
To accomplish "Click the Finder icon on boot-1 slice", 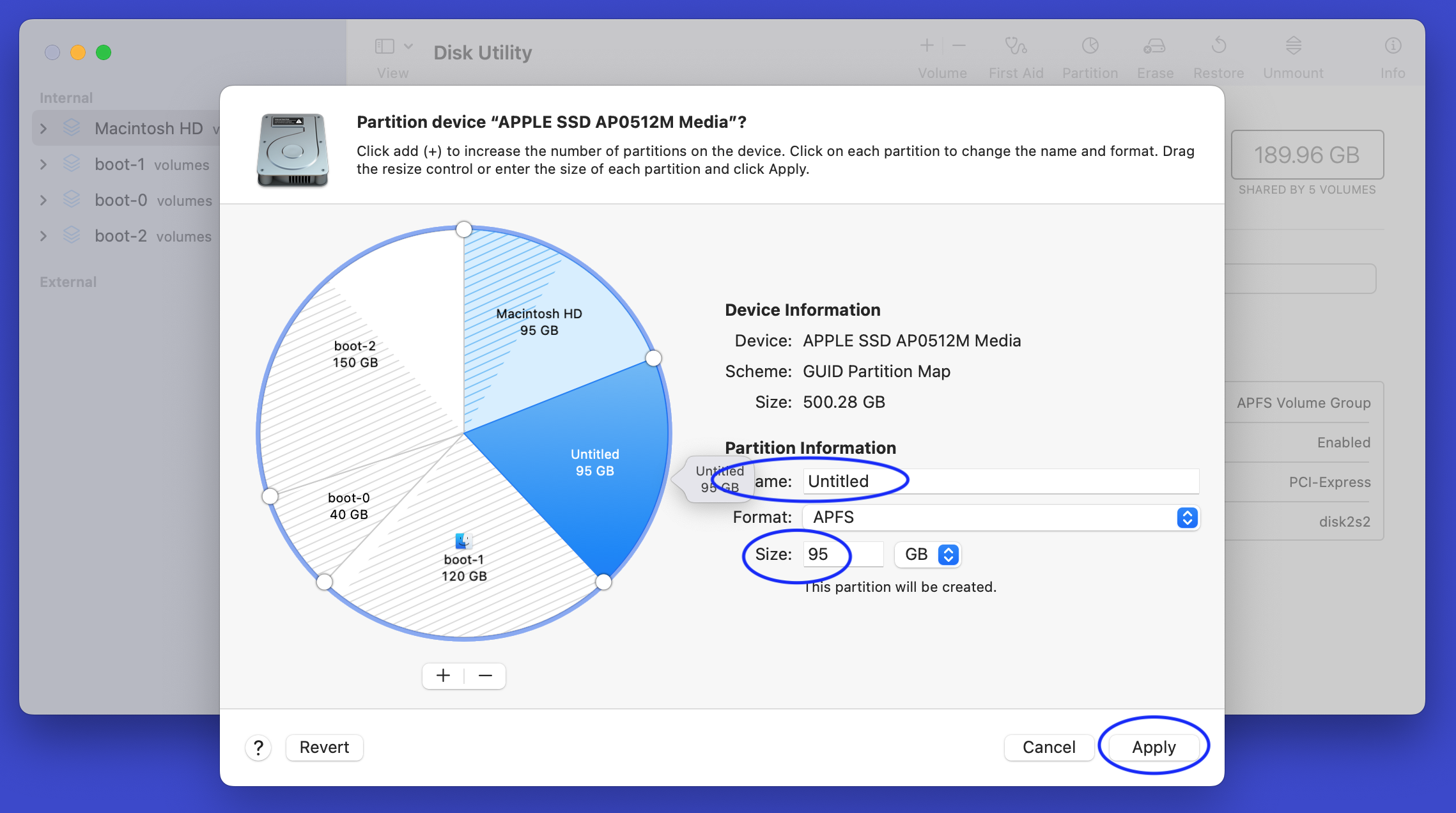I will 464,541.
